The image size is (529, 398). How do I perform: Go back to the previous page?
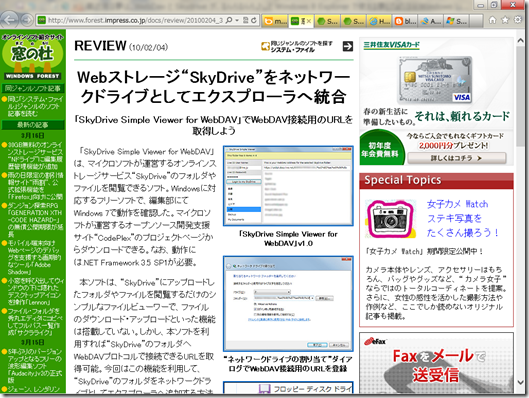click(x=9, y=20)
